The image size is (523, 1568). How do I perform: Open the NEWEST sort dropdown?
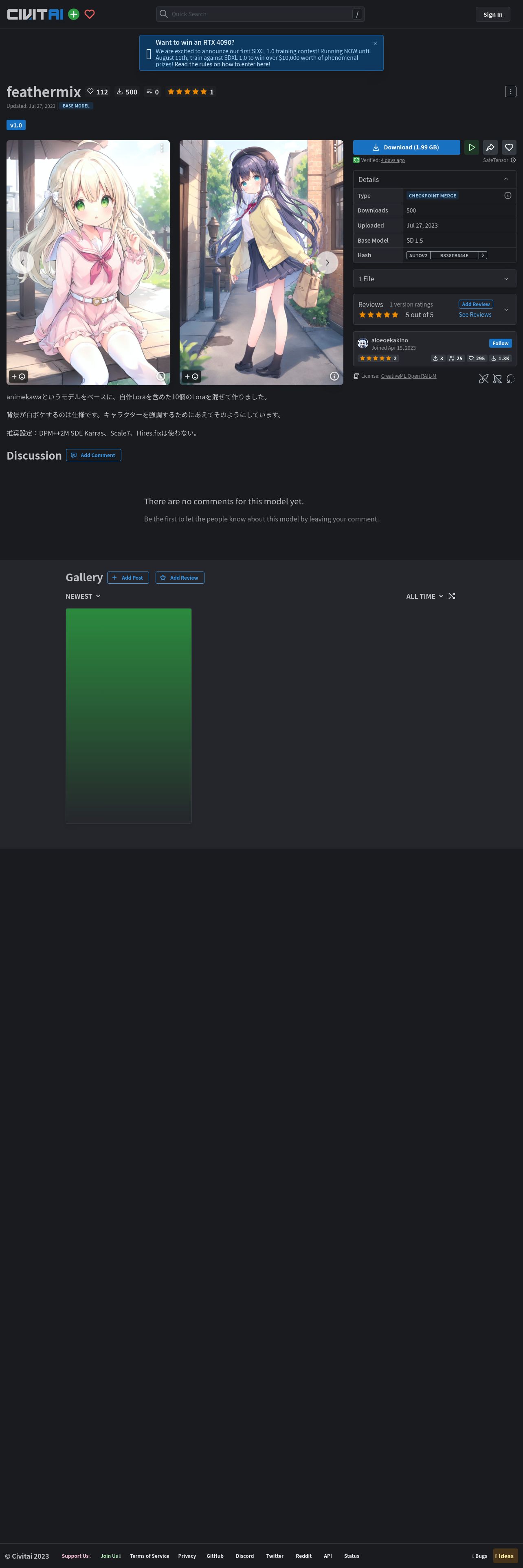[x=84, y=596]
